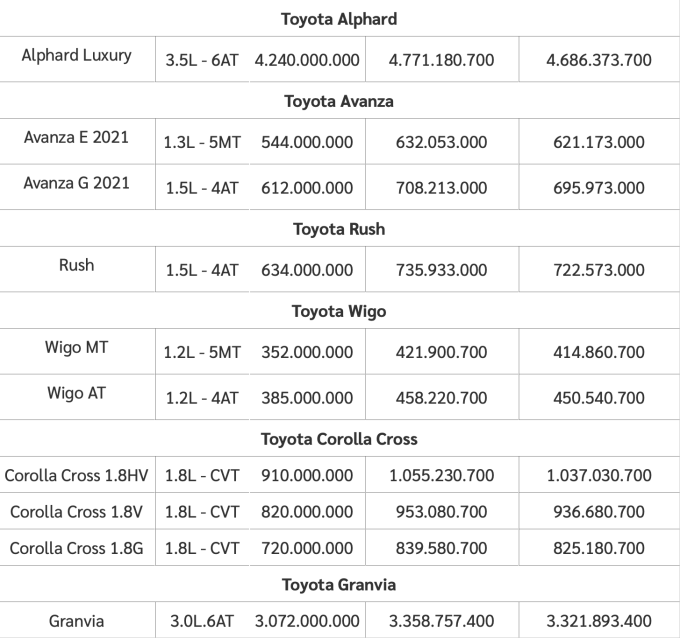This screenshot has width=680, height=638.
Task: Click the Toyota Avanza section header
Action: (x=339, y=101)
